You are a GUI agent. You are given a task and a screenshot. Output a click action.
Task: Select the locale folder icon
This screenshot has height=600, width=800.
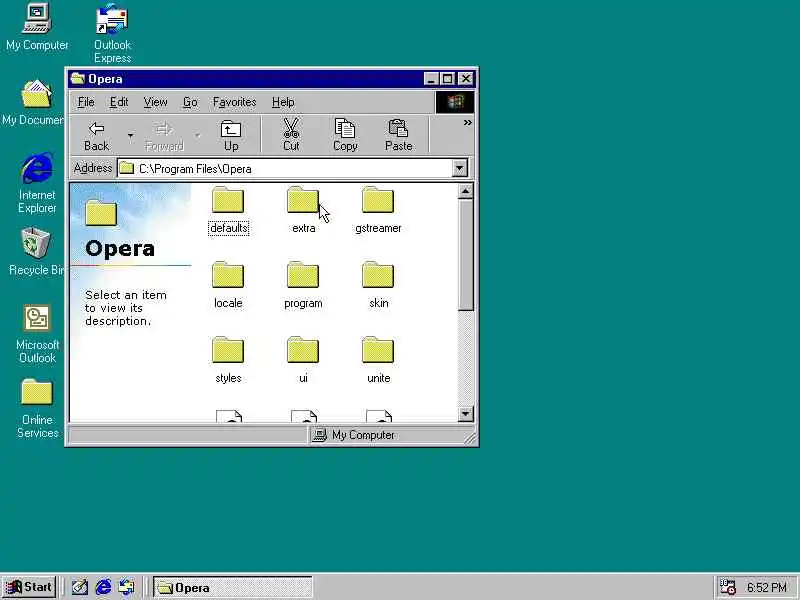pyautogui.click(x=228, y=275)
